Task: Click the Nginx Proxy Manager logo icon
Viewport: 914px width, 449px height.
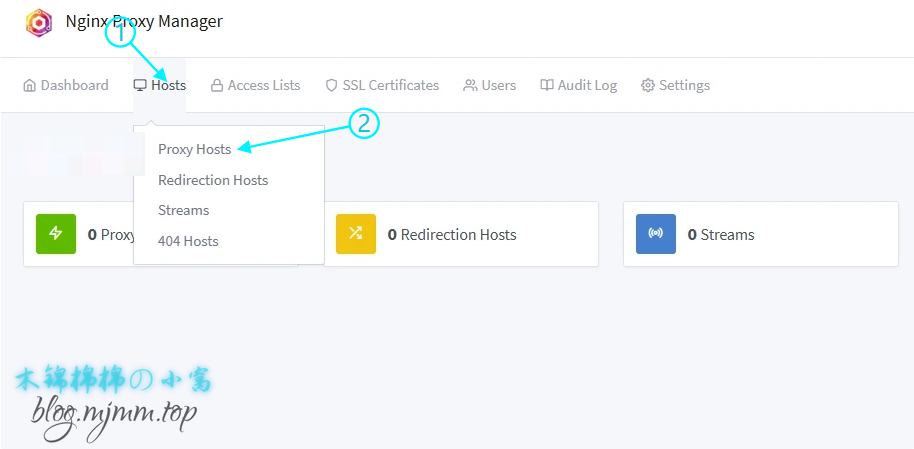Action: (x=39, y=22)
